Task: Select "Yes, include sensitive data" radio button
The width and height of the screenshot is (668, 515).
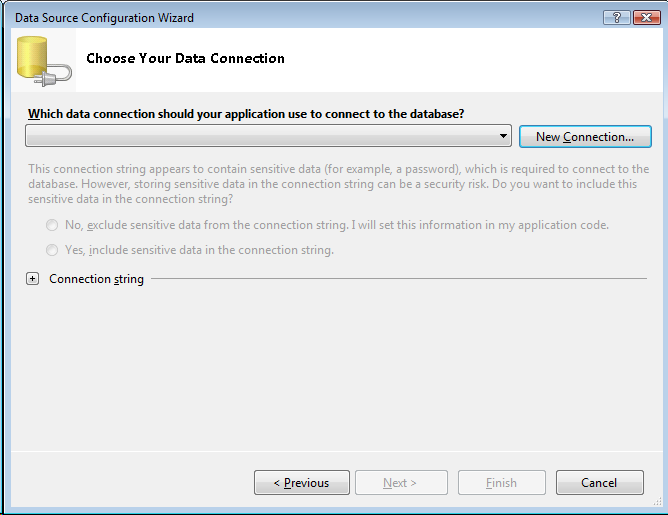Action: coord(52,250)
